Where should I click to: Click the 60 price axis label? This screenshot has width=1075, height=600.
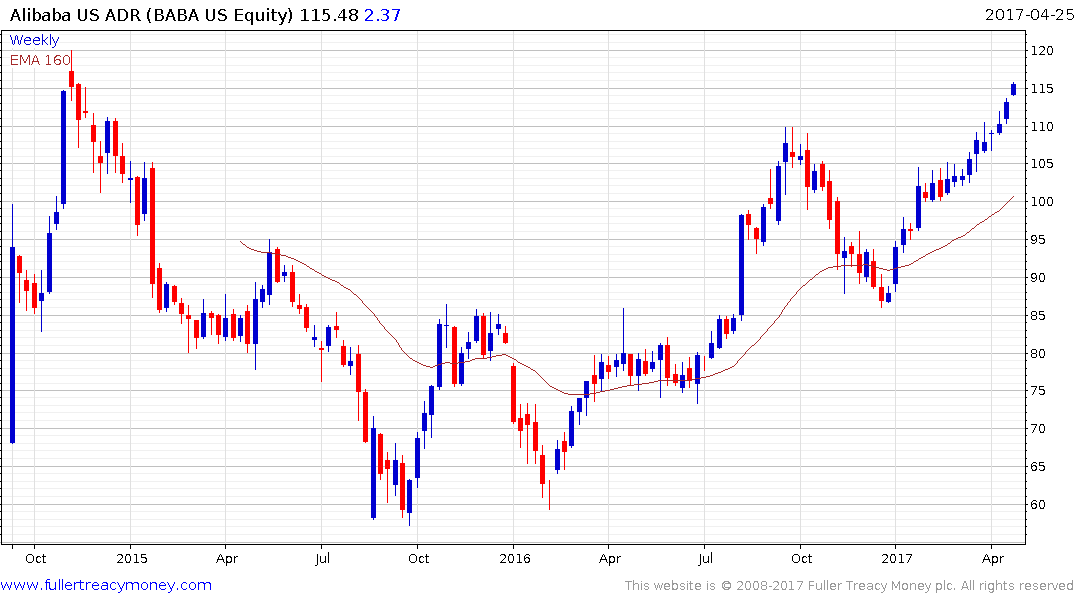tap(1038, 505)
